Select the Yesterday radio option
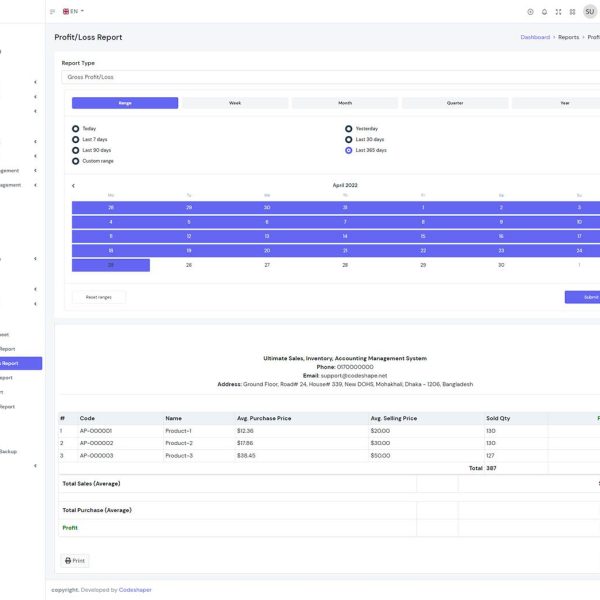 [x=349, y=129]
